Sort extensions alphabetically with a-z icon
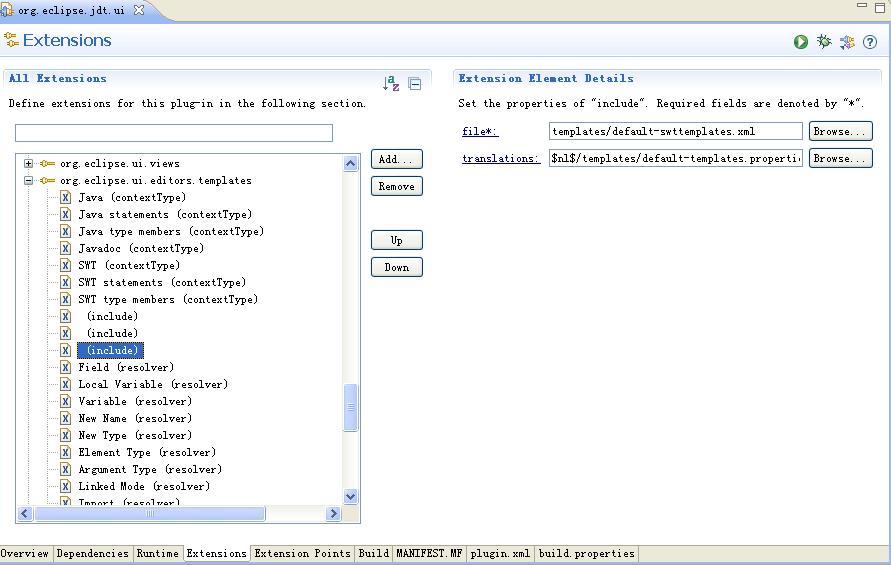The width and height of the screenshot is (891, 565). tap(391, 83)
